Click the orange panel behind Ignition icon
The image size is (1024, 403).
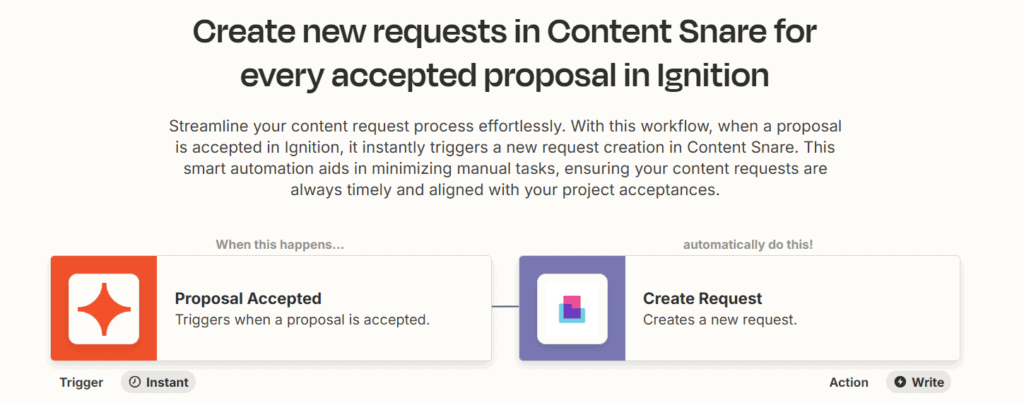(x=104, y=308)
